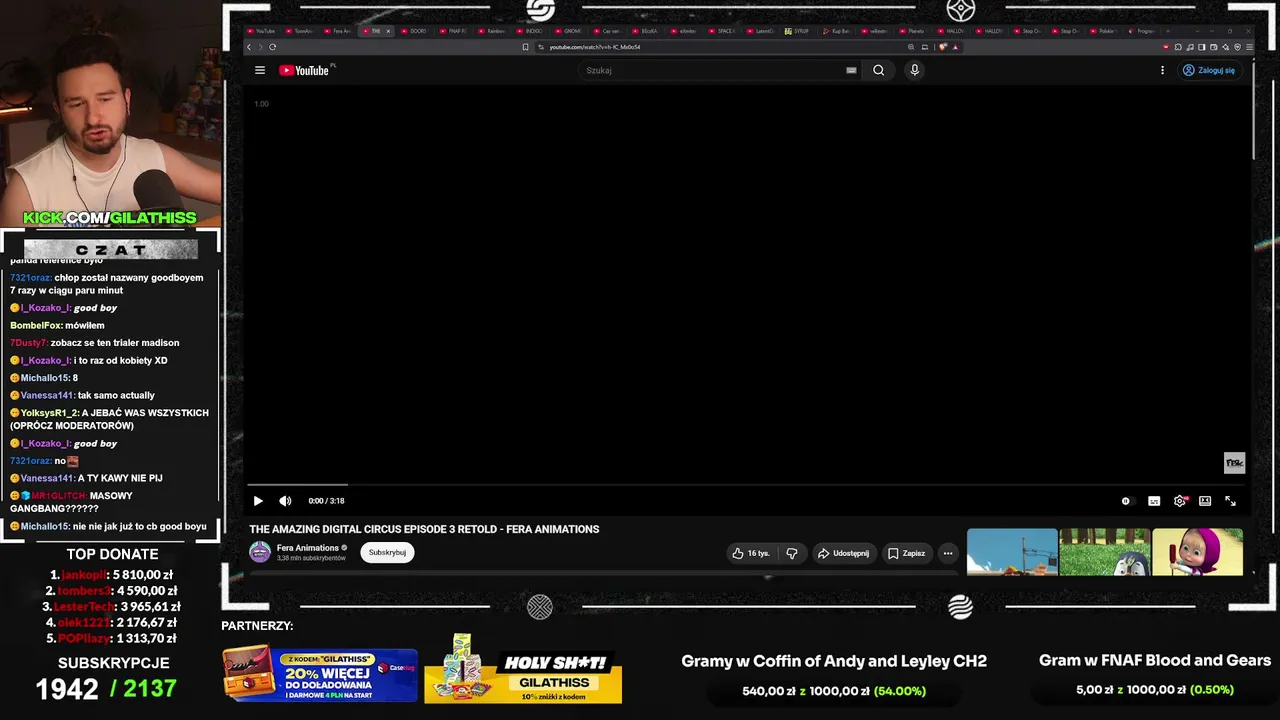This screenshot has width=1280, height=720.
Task: Open the recommended penguin video thumbnail
Action: (x=1104, y=552)
